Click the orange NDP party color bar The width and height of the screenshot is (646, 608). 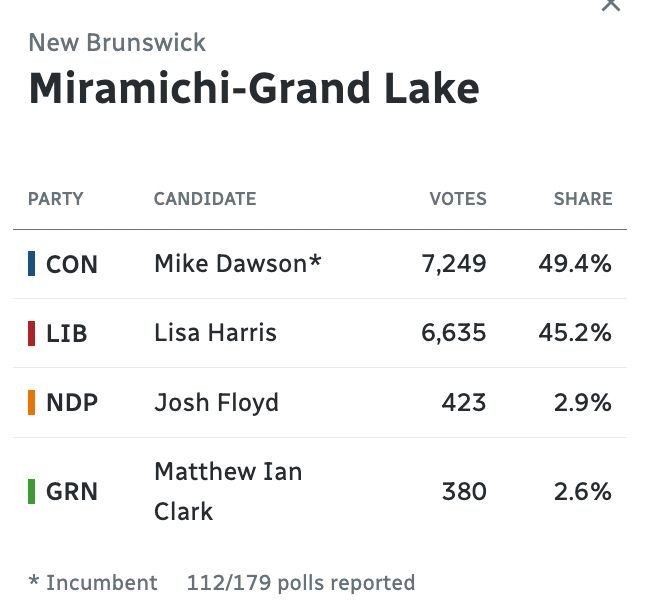(x=31, y=402)
